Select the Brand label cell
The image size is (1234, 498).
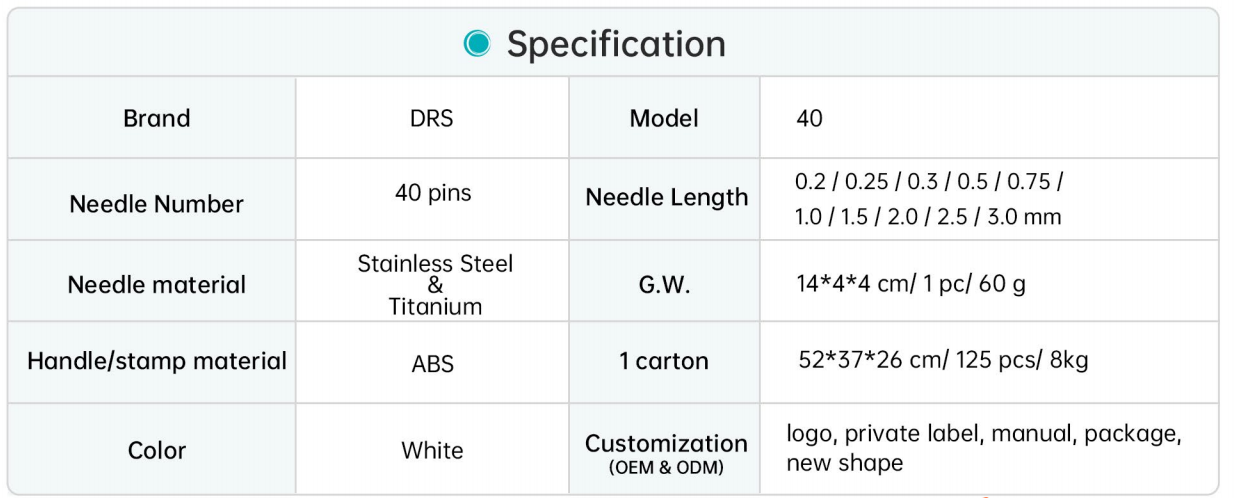pos(156,118)
